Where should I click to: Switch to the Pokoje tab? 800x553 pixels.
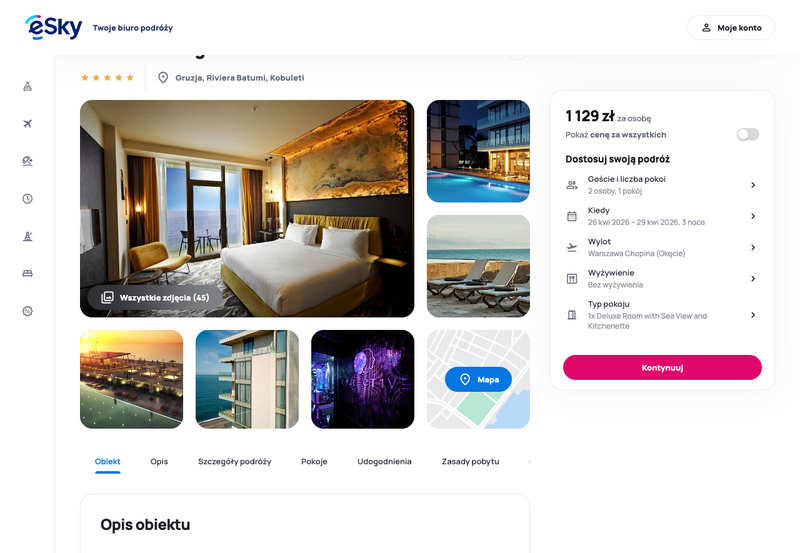[314, 461]
